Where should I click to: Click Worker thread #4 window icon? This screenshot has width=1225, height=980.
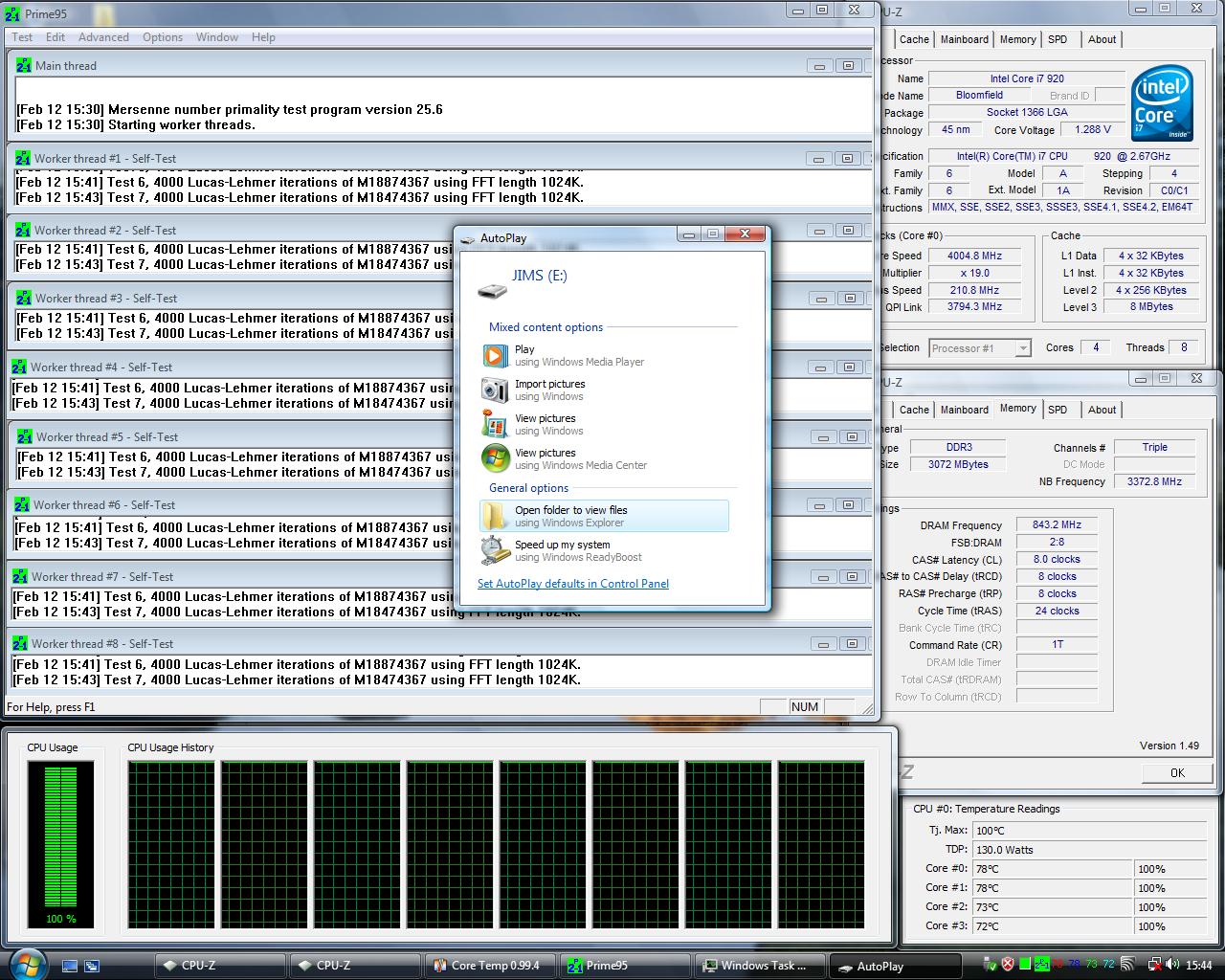pyautogui.click(x=19, y=367)
